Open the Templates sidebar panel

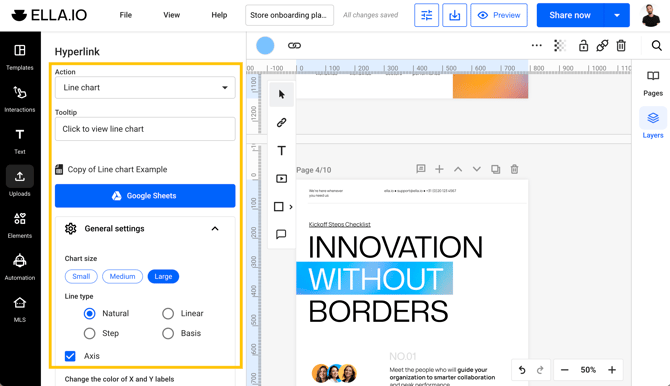(x=20, y=57)
